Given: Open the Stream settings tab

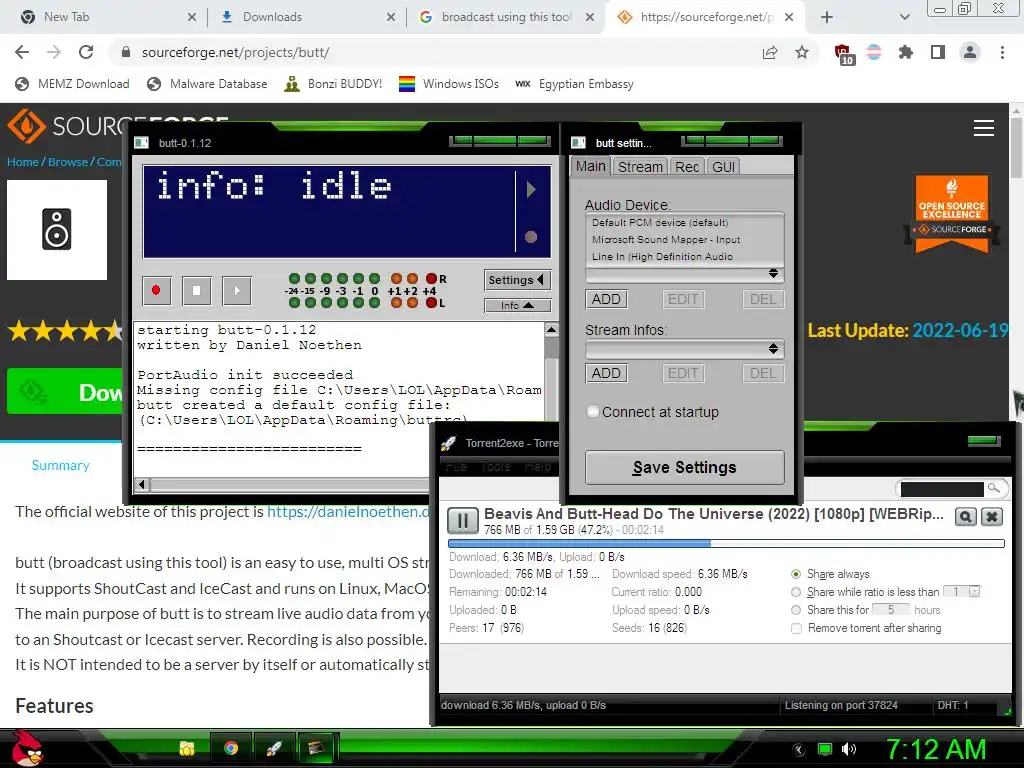Looking at the screenshot, I should click(640, 167).
